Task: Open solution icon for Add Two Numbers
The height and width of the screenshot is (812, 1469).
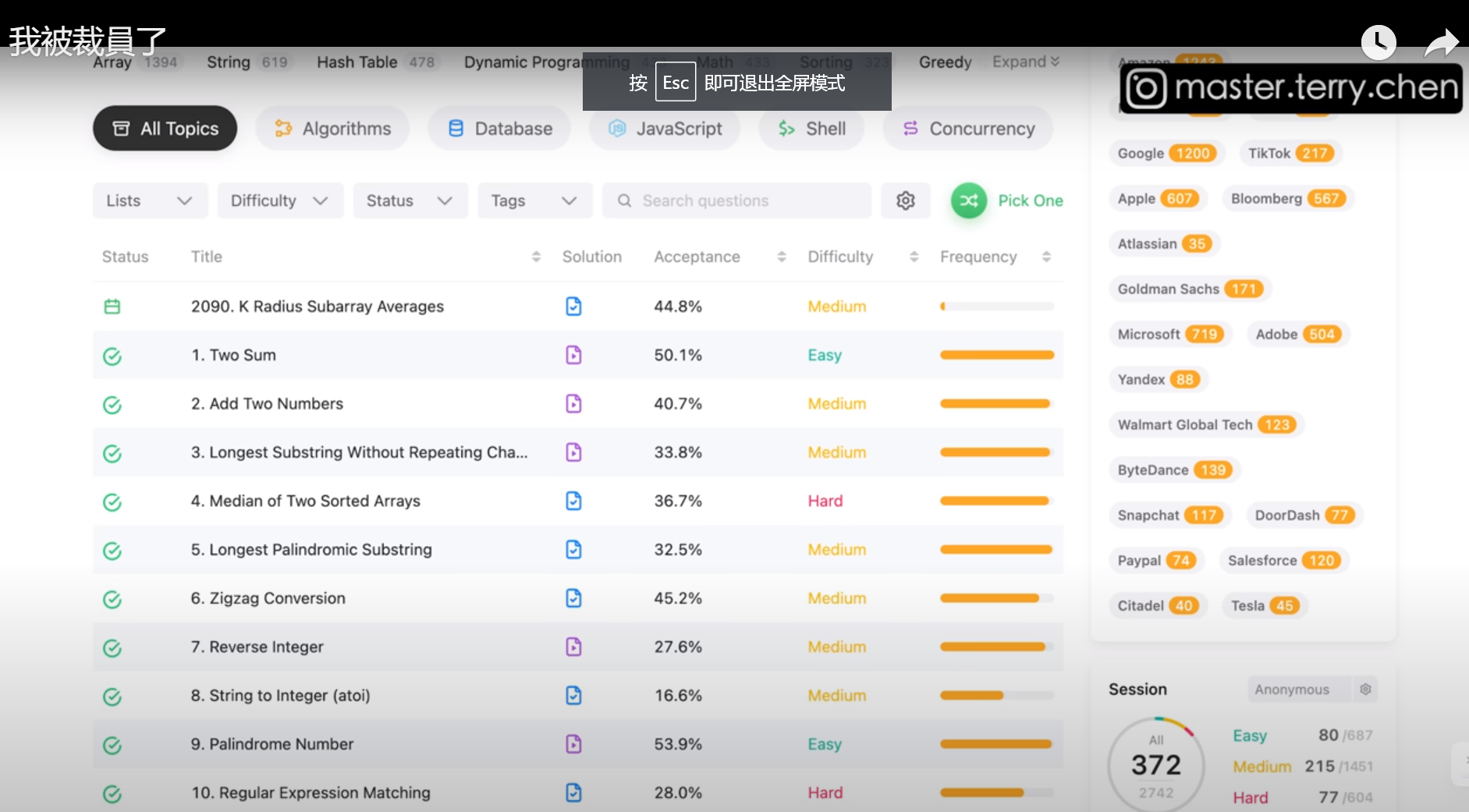Action: 573,403
